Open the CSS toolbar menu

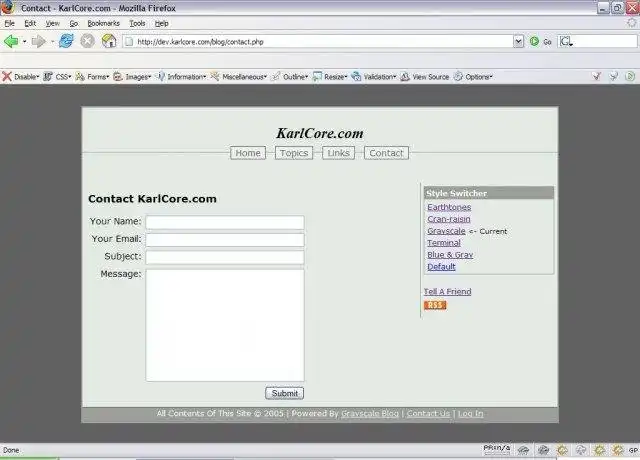[x=57, y=76]
